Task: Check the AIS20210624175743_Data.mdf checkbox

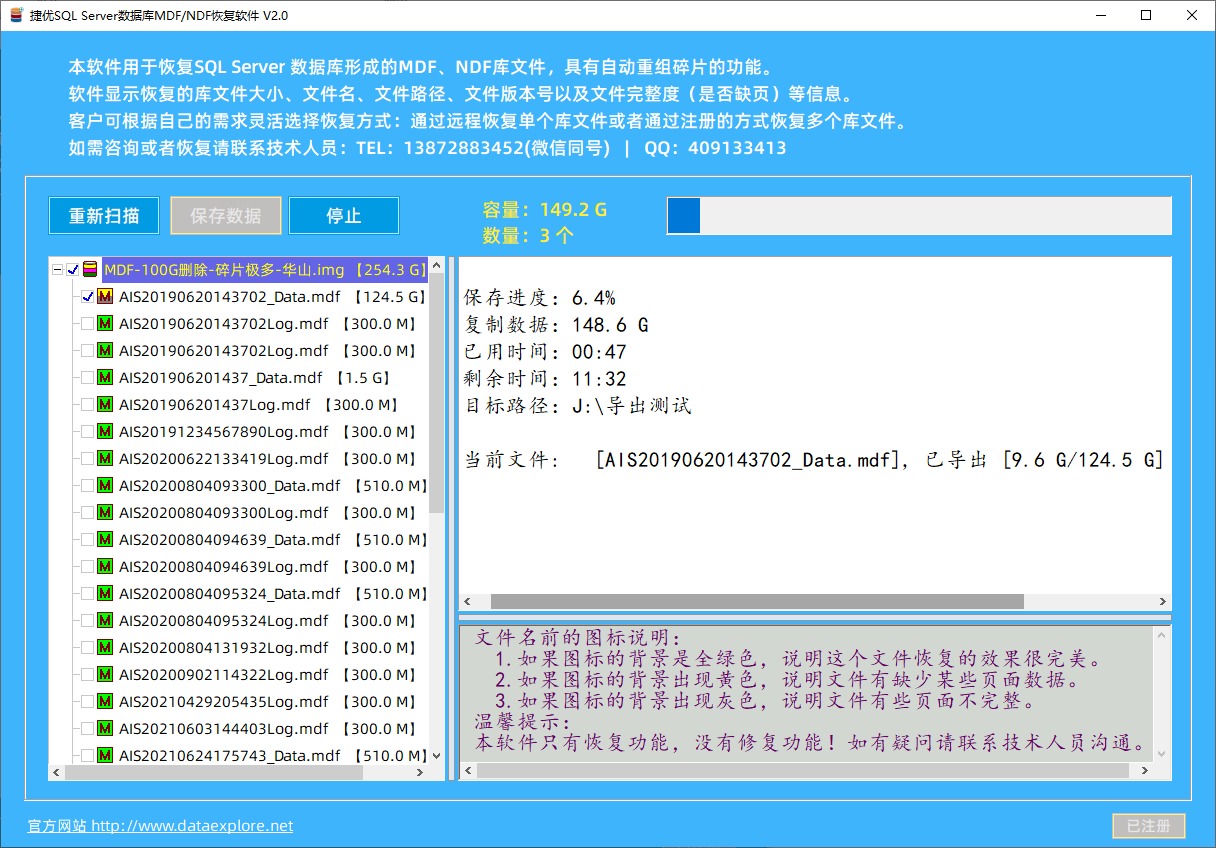Action: [x=87, y=756]
